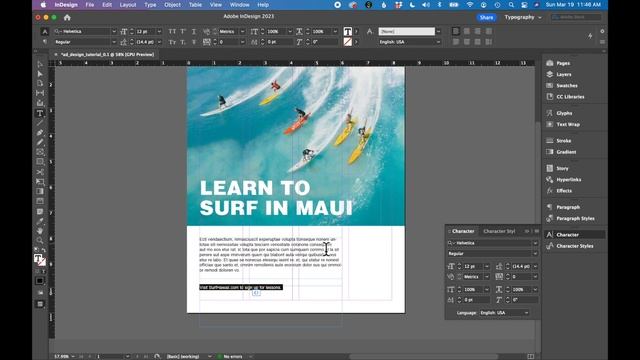Select the Gradient Swatch tool
Screen dimensions: 640x360
click(40, 191)
